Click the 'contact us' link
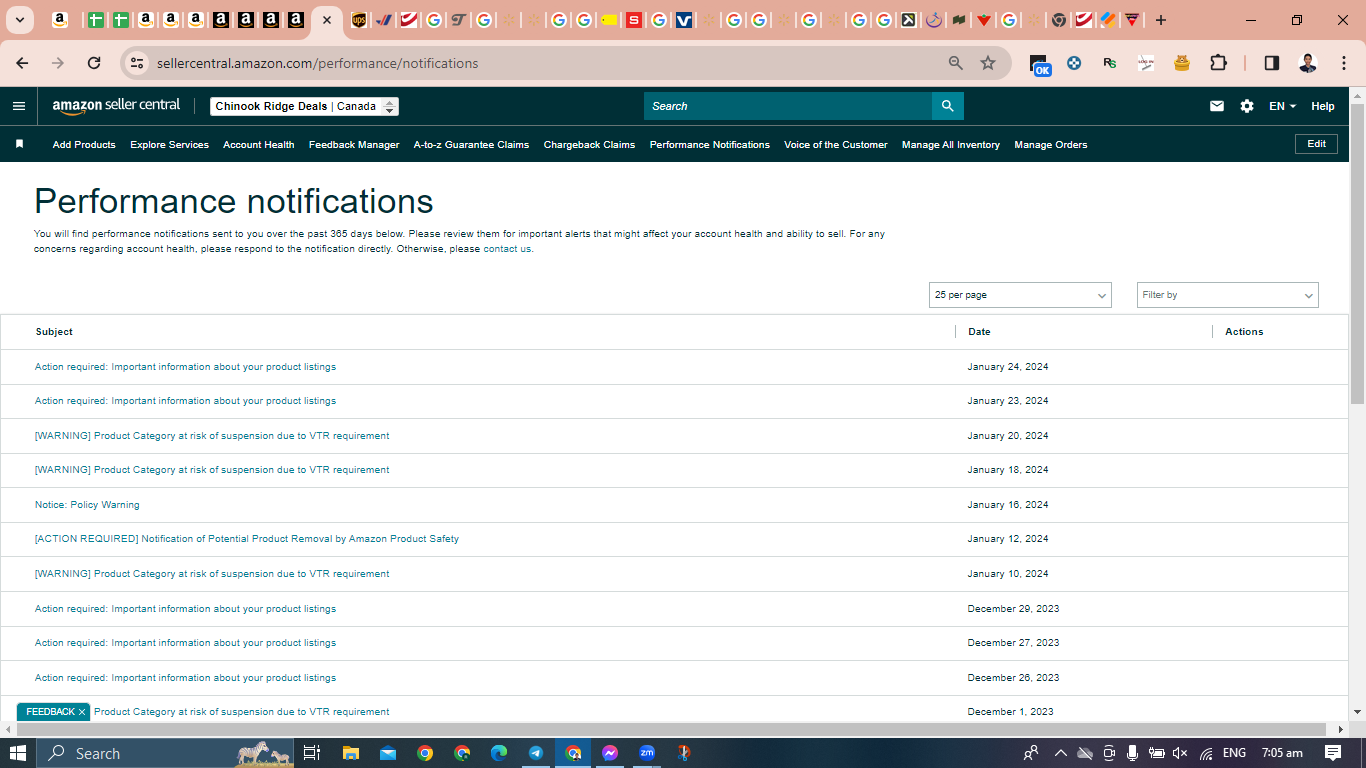The height and width of the screenshot is (768, 1366). pos(507,249)
